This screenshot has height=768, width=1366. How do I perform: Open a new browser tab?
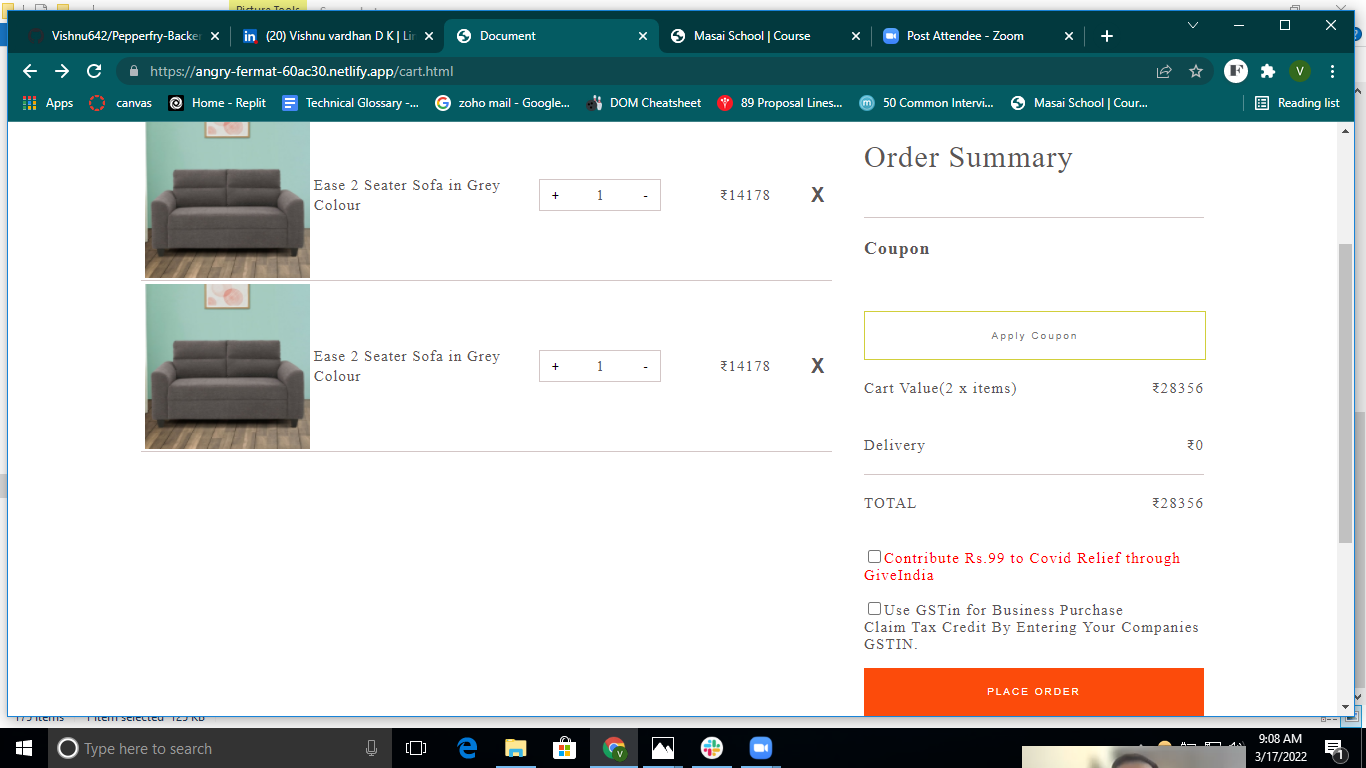tap(1107, 36)
